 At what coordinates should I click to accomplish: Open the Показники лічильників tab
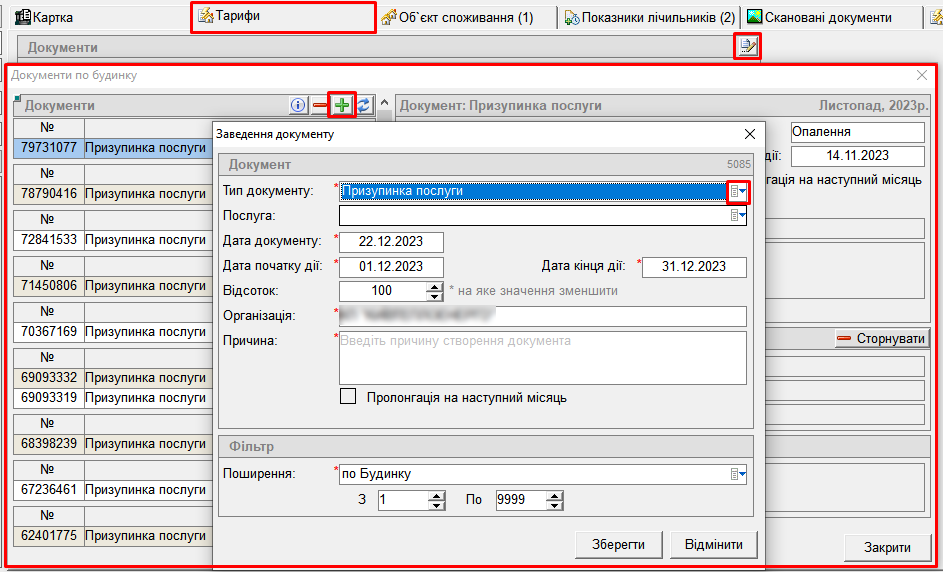[648, 17]
